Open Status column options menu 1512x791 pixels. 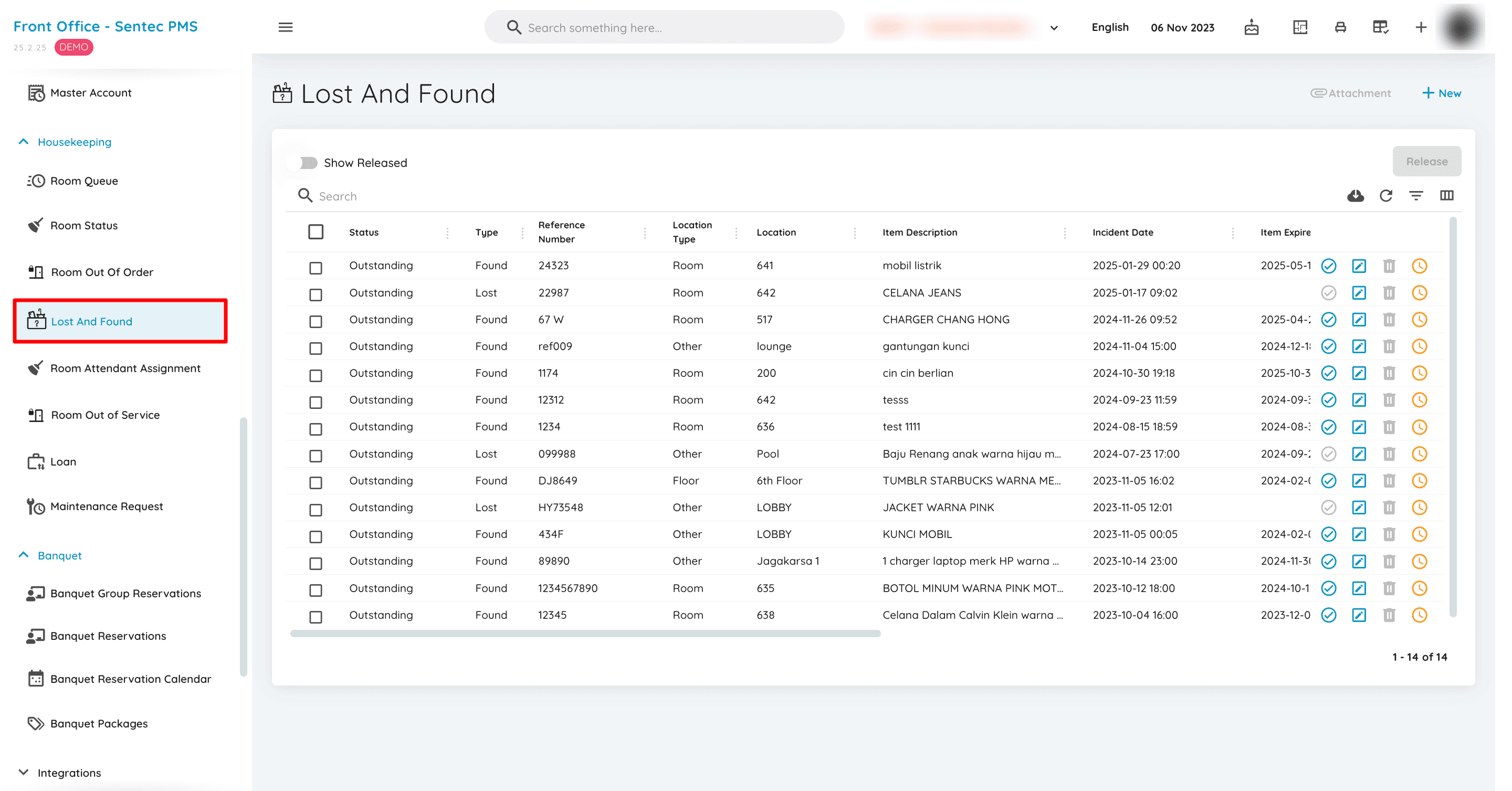click(x=447, y=233)
